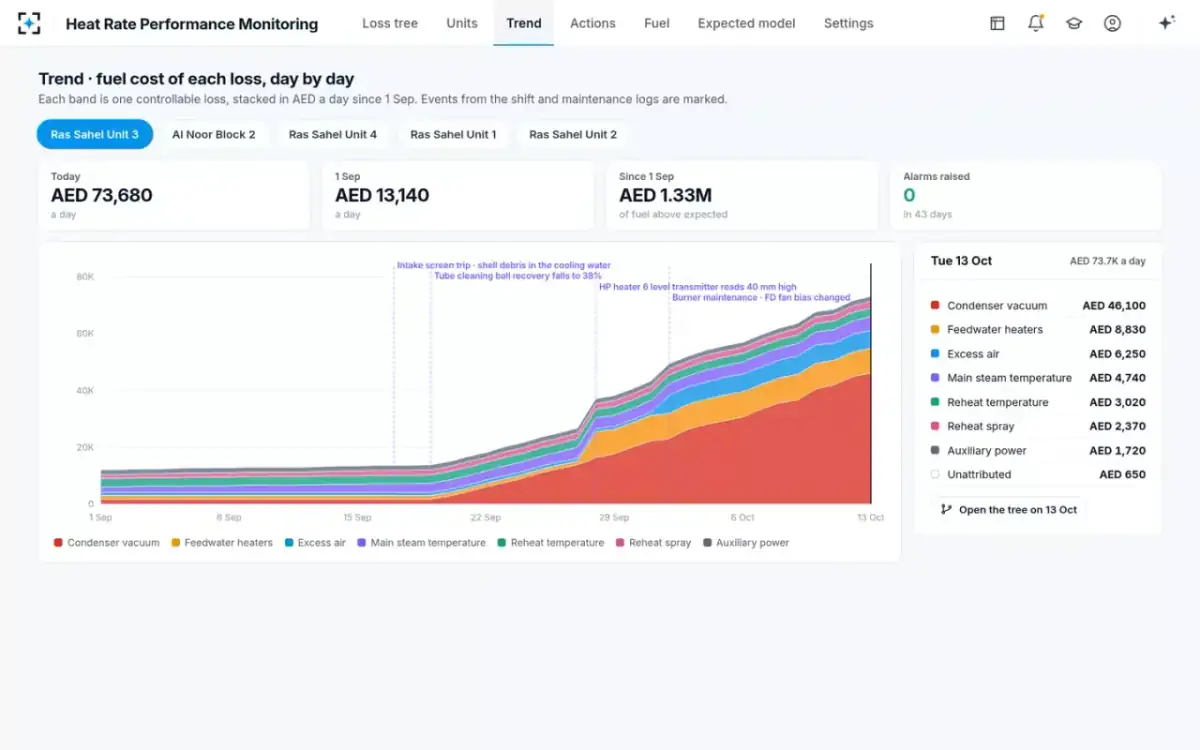Click 29 Sep x-axis label
Image resolution: width=1200 pixels, height=750 pixels.
614,518
